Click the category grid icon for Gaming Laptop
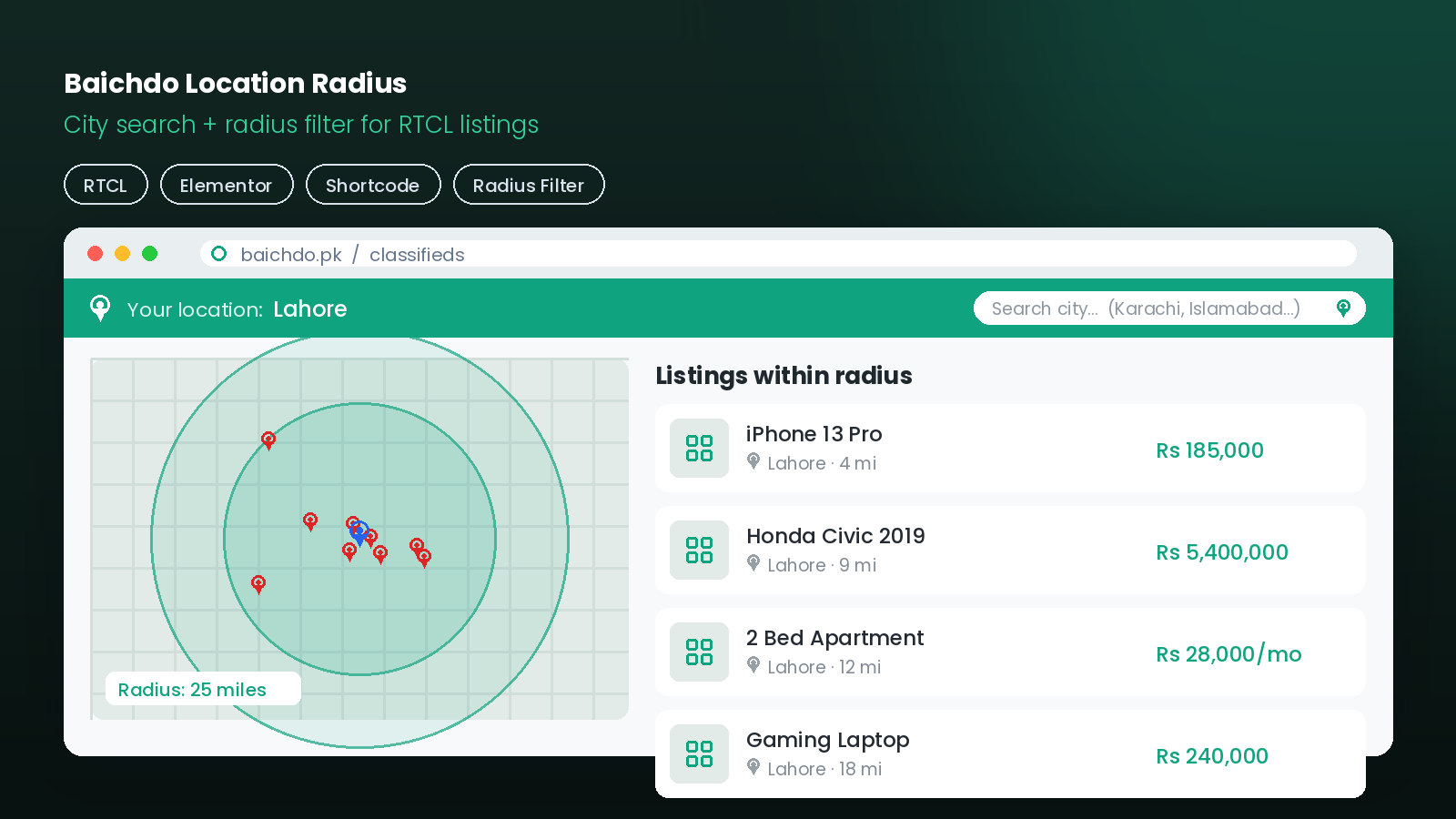This screenshot has height=819, width=1456. pyautogui.click(x=699, y=753)
